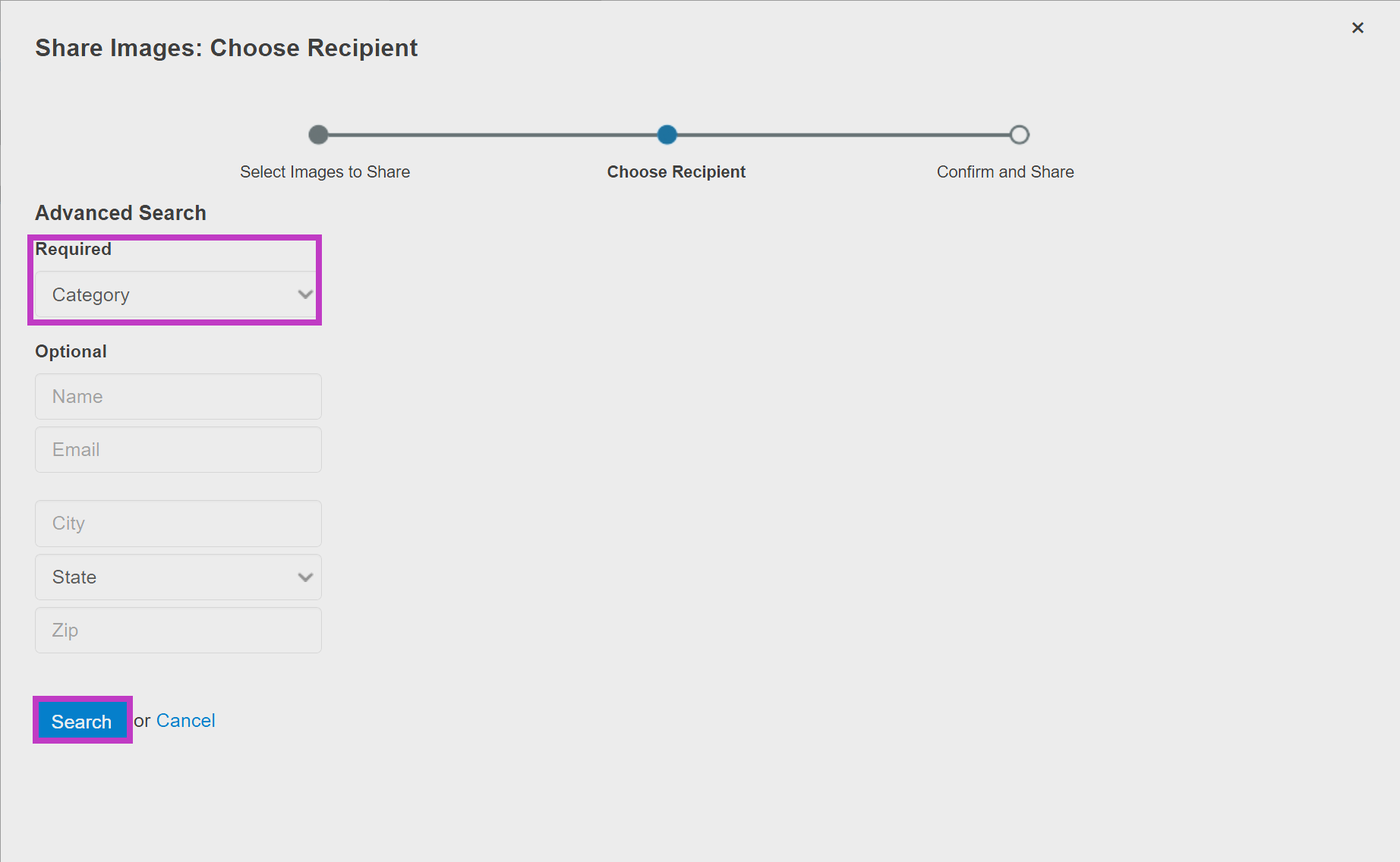Expand the State dropdown
This screenshot has width=1400, height=862.
[178, 577]
